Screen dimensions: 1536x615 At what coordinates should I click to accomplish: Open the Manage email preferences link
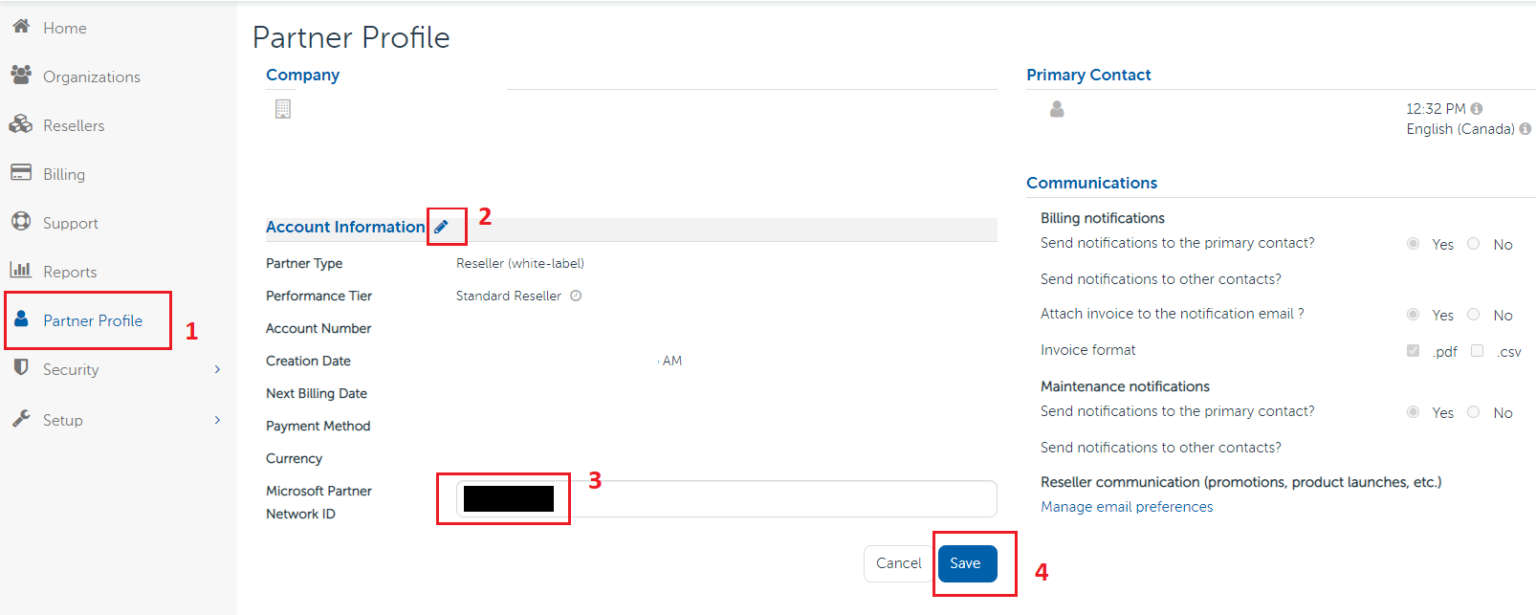click(x=1126, y=507)
